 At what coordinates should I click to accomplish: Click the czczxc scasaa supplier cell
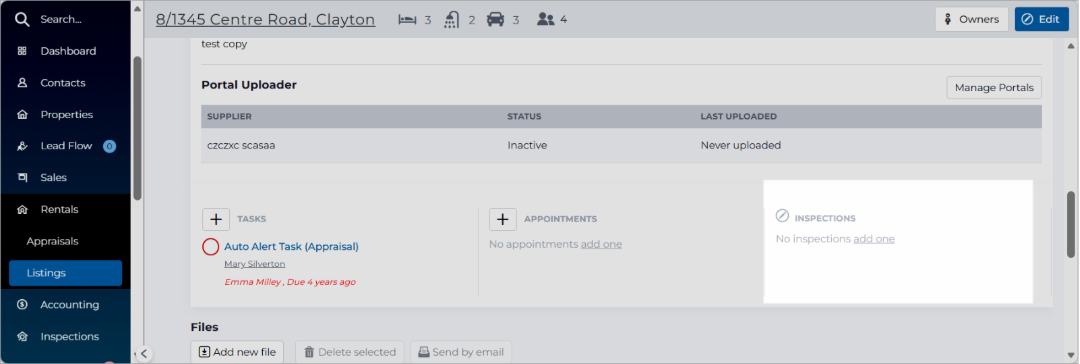(x=241, y=145)
